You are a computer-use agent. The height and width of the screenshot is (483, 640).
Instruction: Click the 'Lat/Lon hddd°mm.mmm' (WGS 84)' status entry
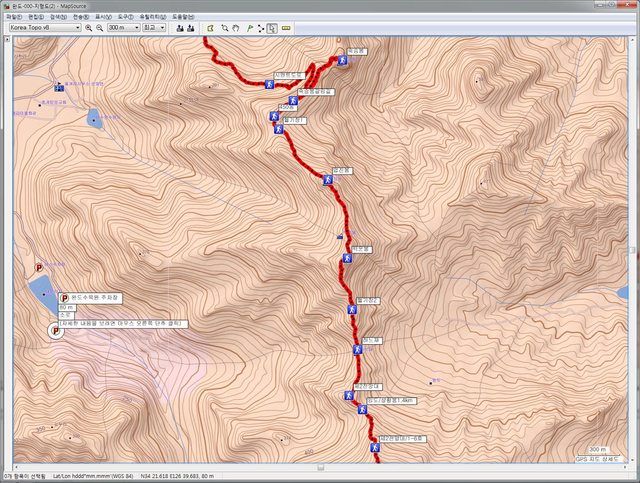[93, 476]
